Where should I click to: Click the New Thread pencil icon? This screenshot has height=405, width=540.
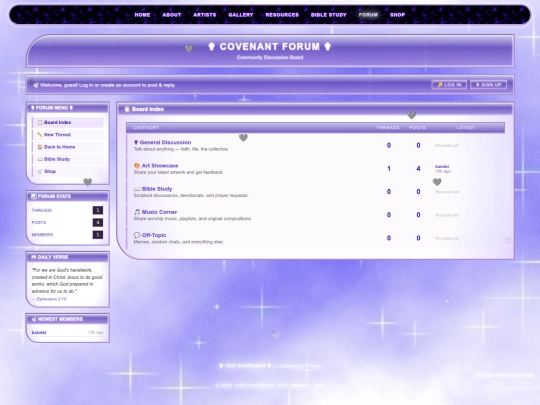tap(40, 135)
